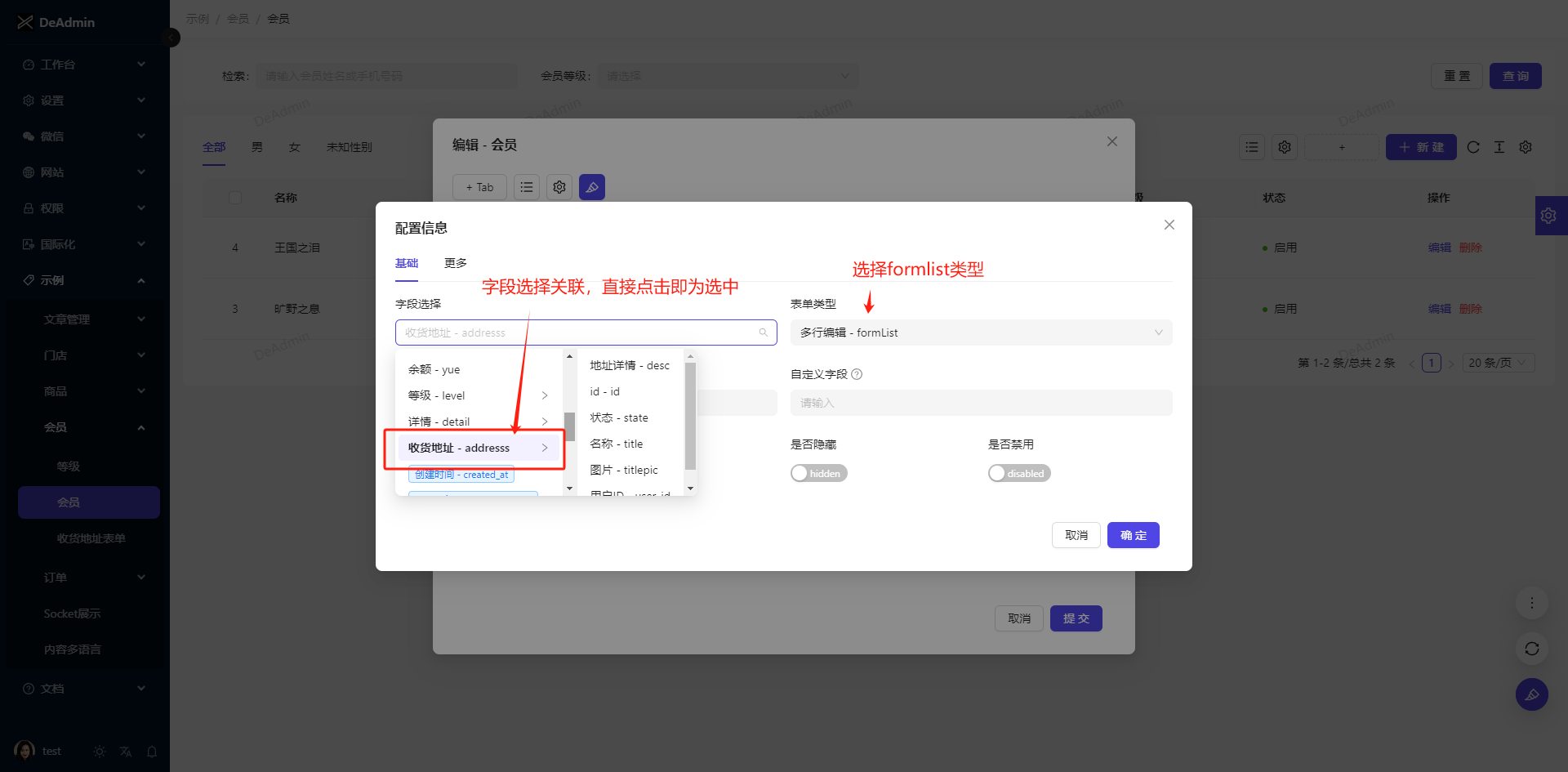Screen dimensions: 1568x772
Task: Click the 新建 button
Action: [x=1421, y=147]
